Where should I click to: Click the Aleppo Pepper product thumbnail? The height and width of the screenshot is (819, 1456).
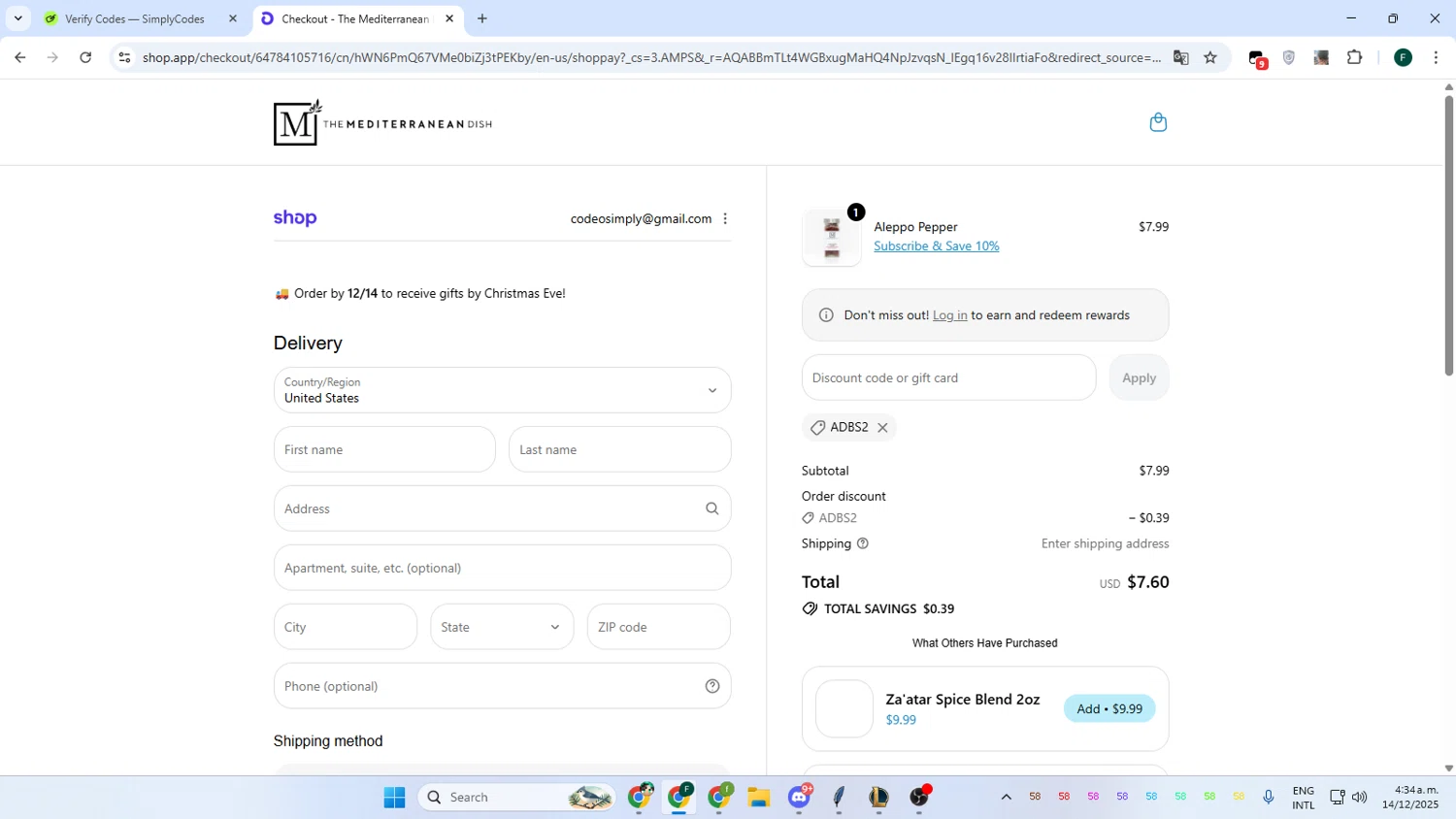832,238
